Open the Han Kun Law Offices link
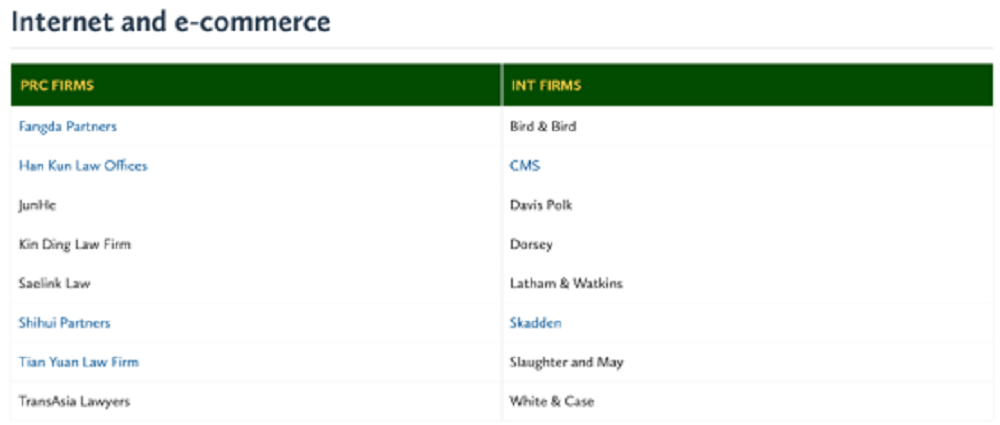Screen dimensions: 1000x425 pyautogui.click(x=83, y=166)
